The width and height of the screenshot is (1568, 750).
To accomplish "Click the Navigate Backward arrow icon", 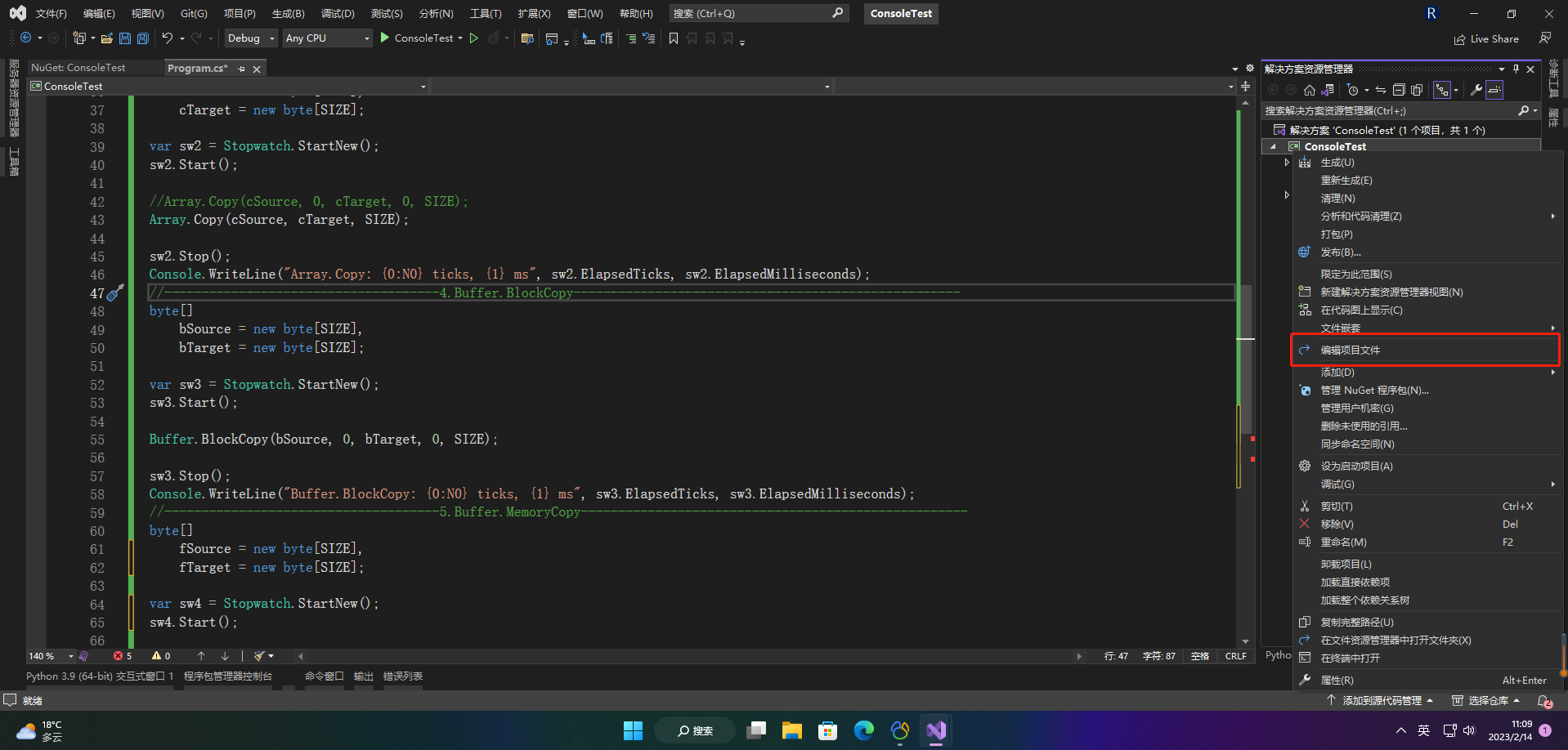I will click(x=25, y=38).
